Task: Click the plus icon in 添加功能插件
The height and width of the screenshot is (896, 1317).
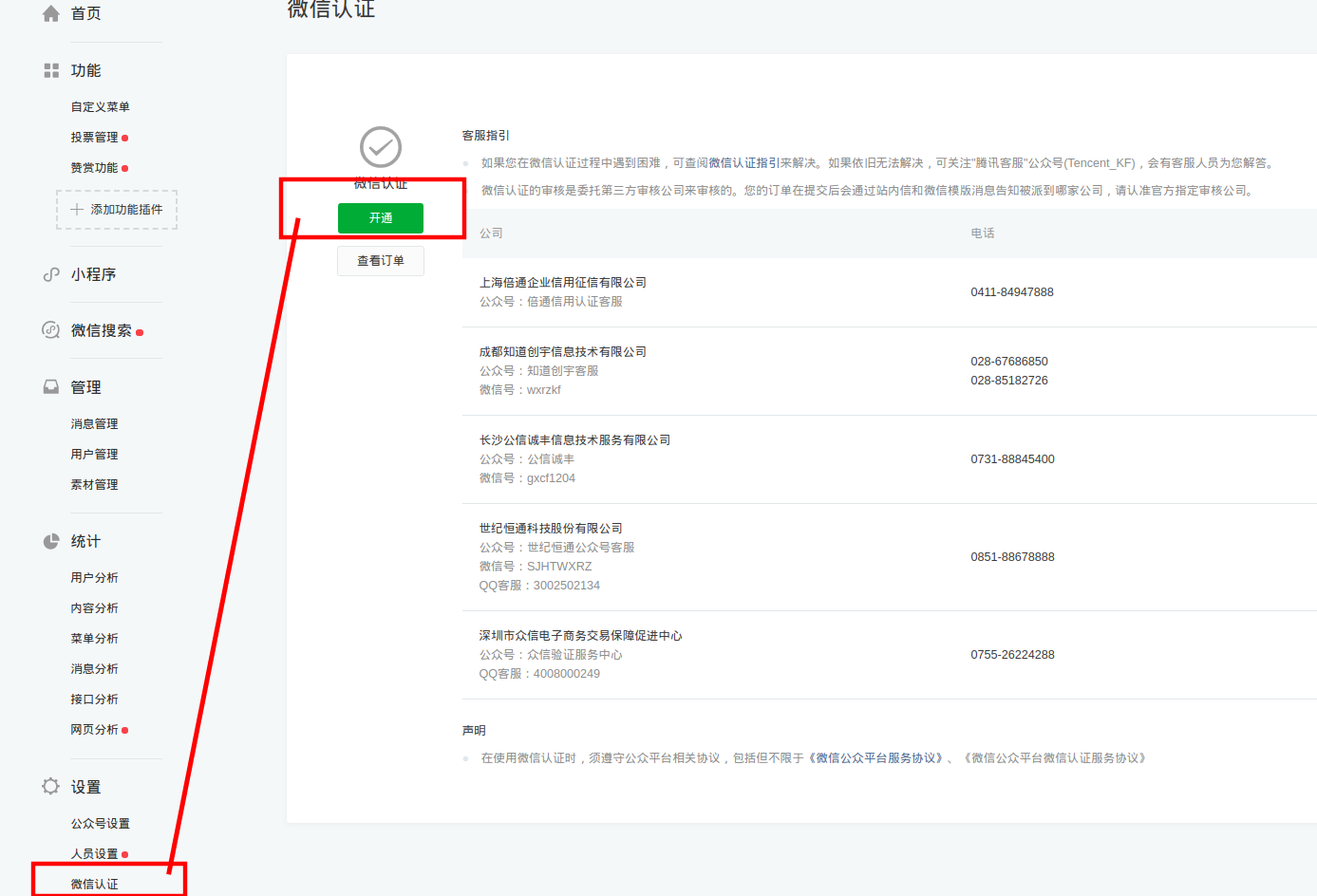Action: click(77, 209)
